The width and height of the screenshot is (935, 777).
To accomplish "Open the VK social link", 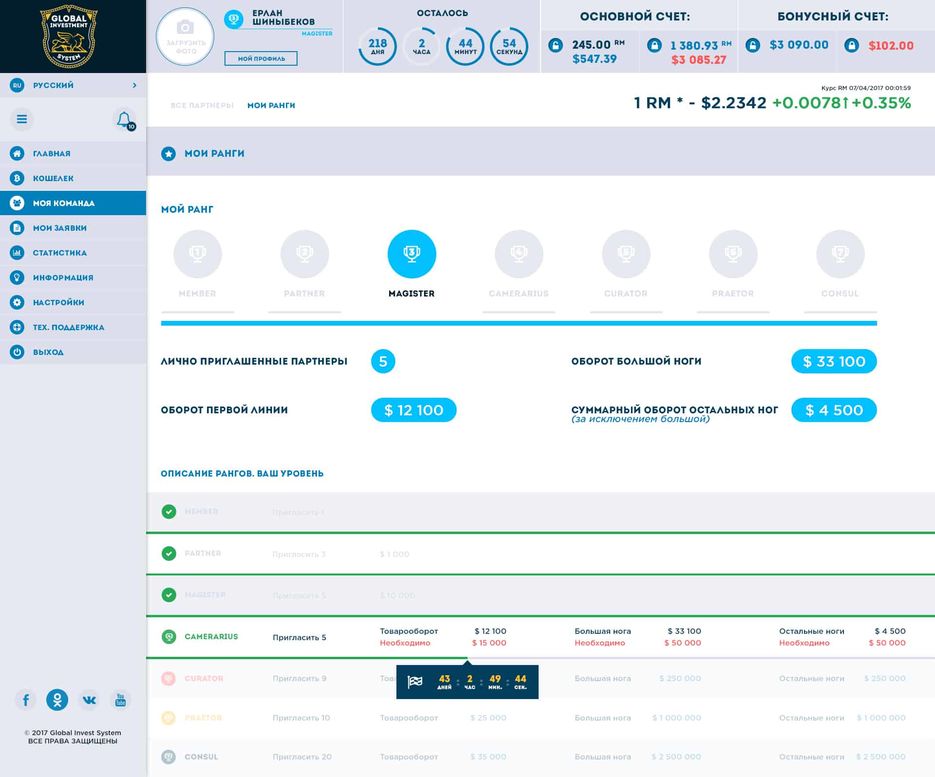I will tap(89, 699).
